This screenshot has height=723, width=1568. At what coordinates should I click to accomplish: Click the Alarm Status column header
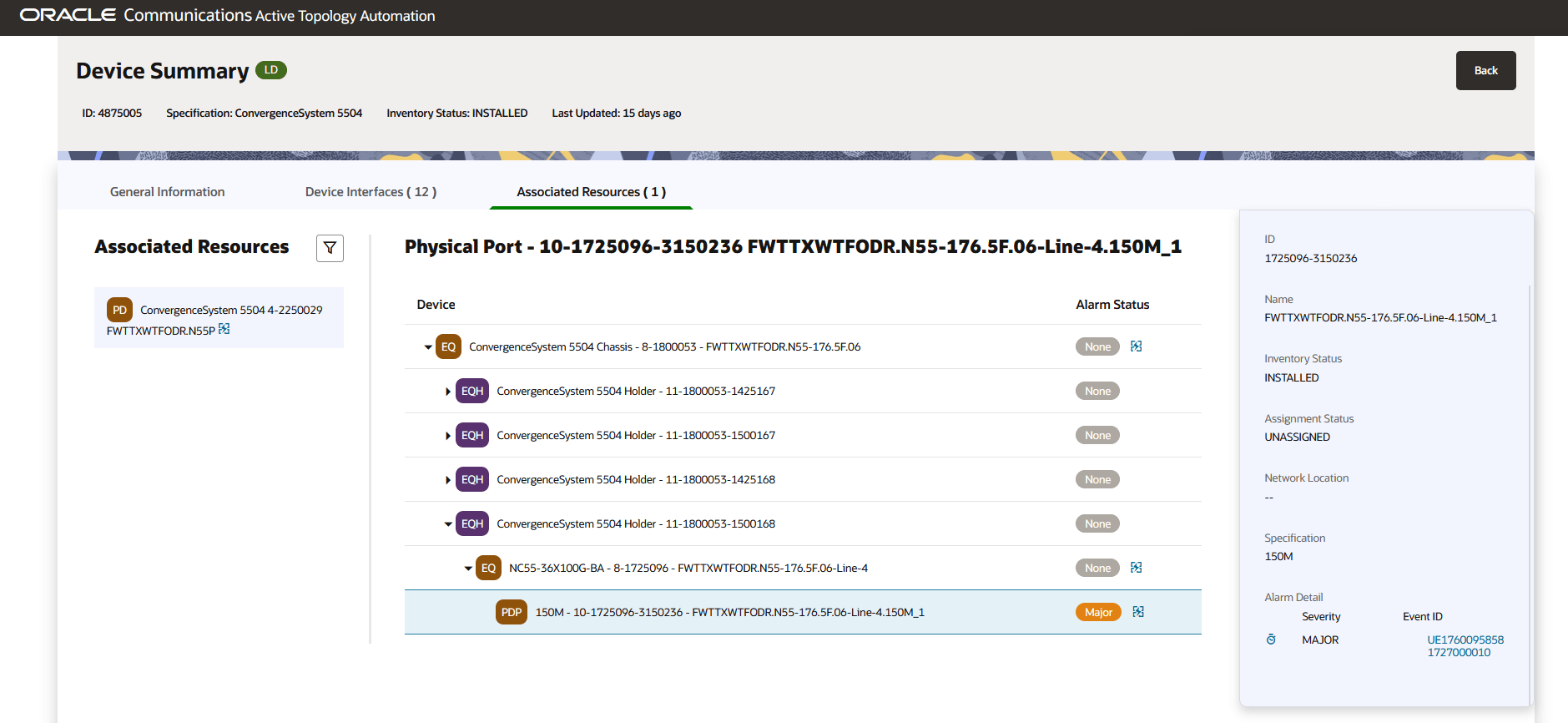[1112, 305]
